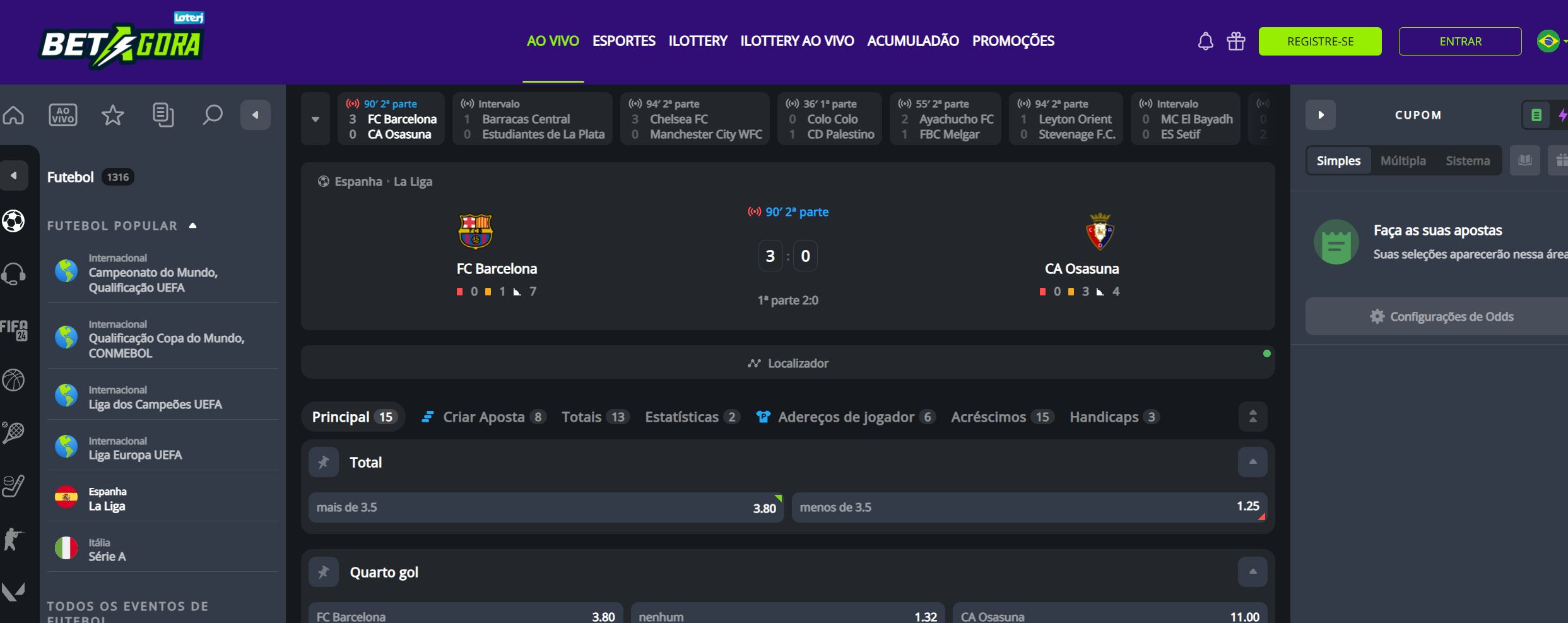1568x623 pixels.
Task: Select the basketball sport icon
Action: coord(13,380)
